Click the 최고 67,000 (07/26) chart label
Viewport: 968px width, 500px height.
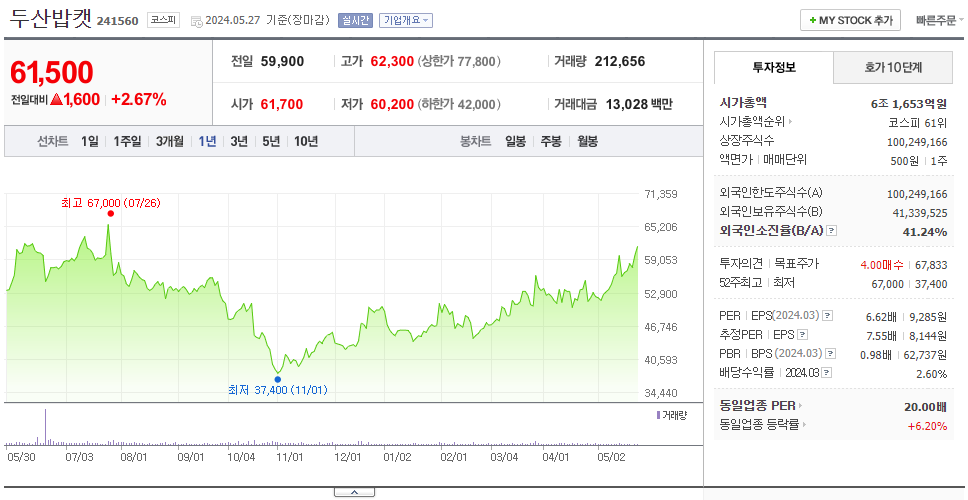click(x=111, y=202)
